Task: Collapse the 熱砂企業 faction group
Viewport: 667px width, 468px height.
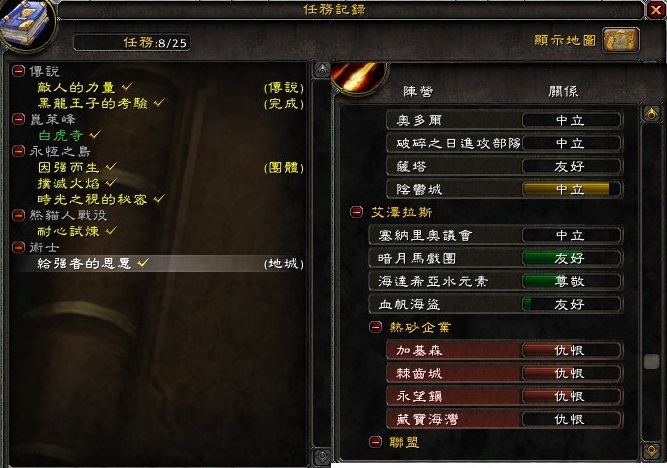Action: 375,327
